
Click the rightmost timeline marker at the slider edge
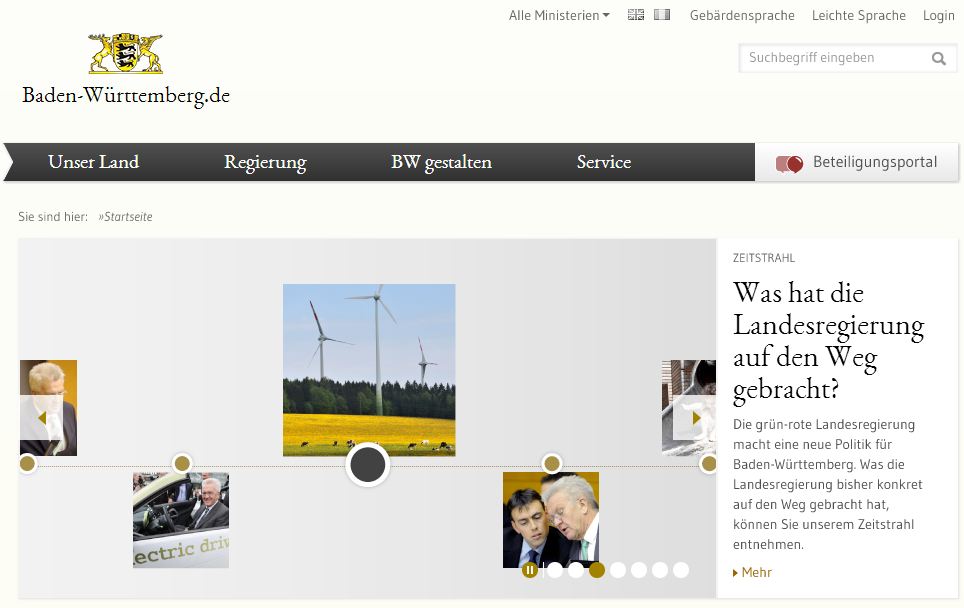coord(708,464)
